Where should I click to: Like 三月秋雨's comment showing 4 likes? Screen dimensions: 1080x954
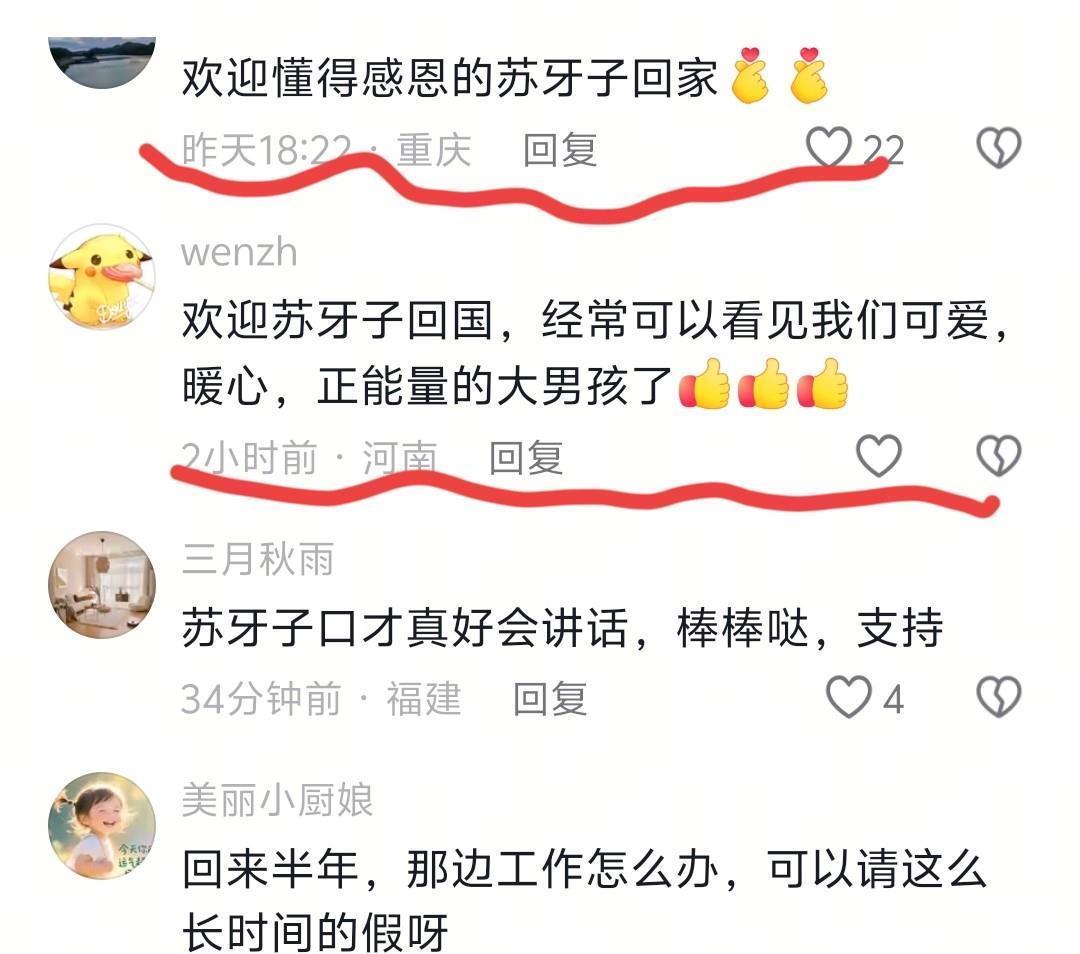849,697
